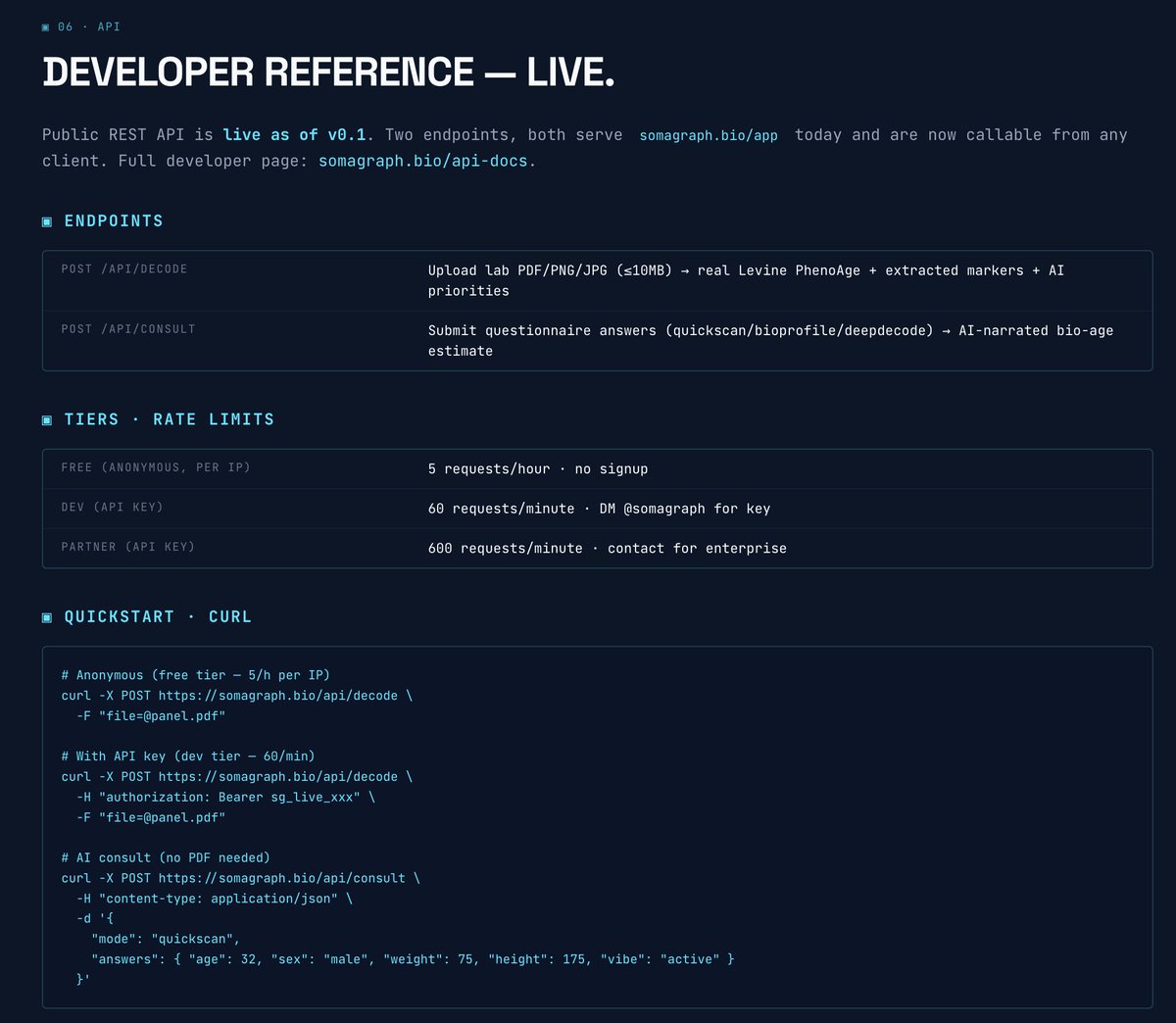Select 'DEV (API KEY)' tier label
This screenshot has height=1023, width=1176.
[x=113, y=508]
